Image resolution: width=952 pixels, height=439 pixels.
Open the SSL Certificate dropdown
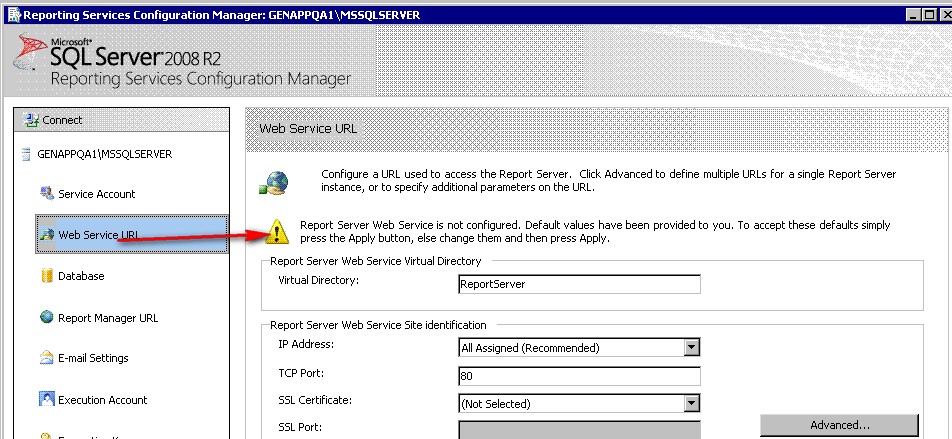pos(692,404)
